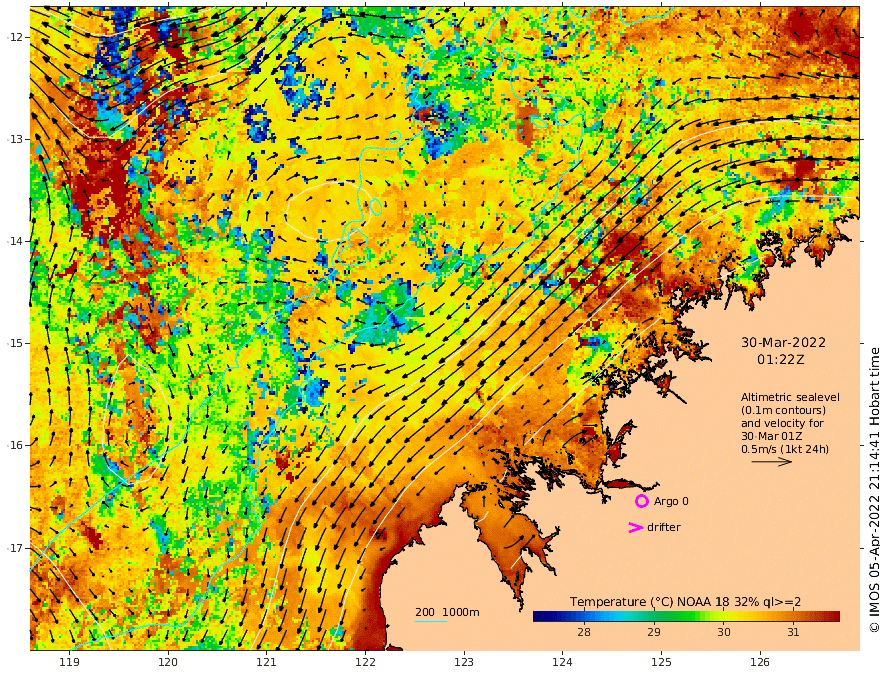Click the '200 1000m' isobath label

click(447, 612)
